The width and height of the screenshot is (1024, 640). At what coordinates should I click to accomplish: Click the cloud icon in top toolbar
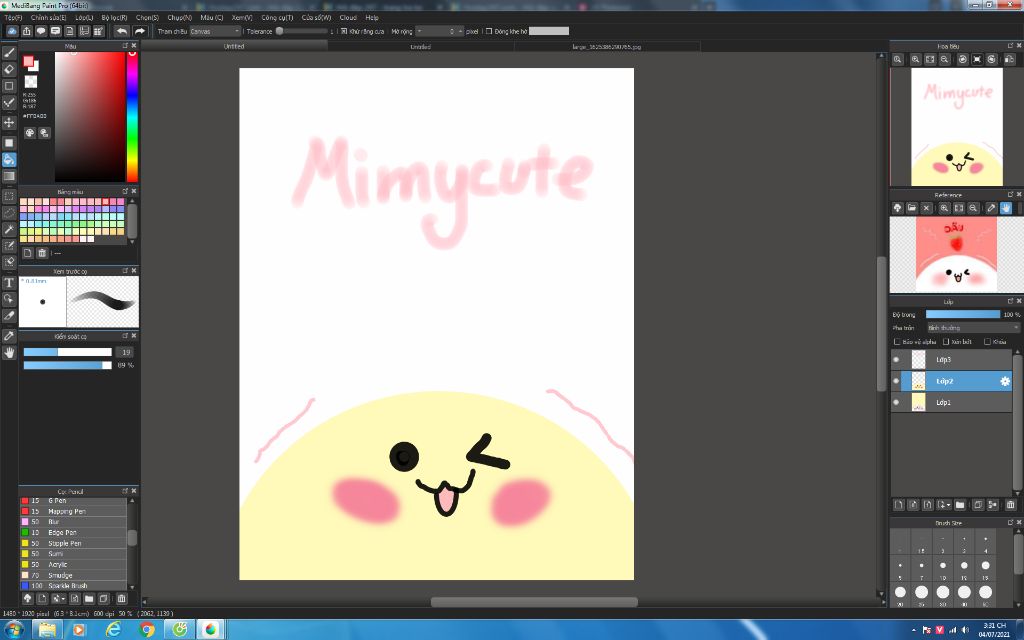12,31
